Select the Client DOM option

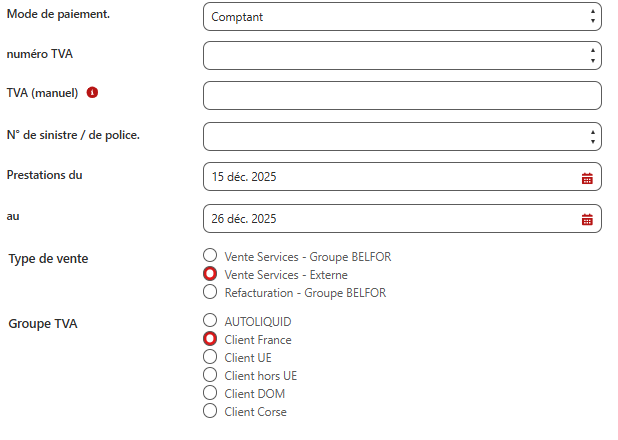[x=210, y=393]
